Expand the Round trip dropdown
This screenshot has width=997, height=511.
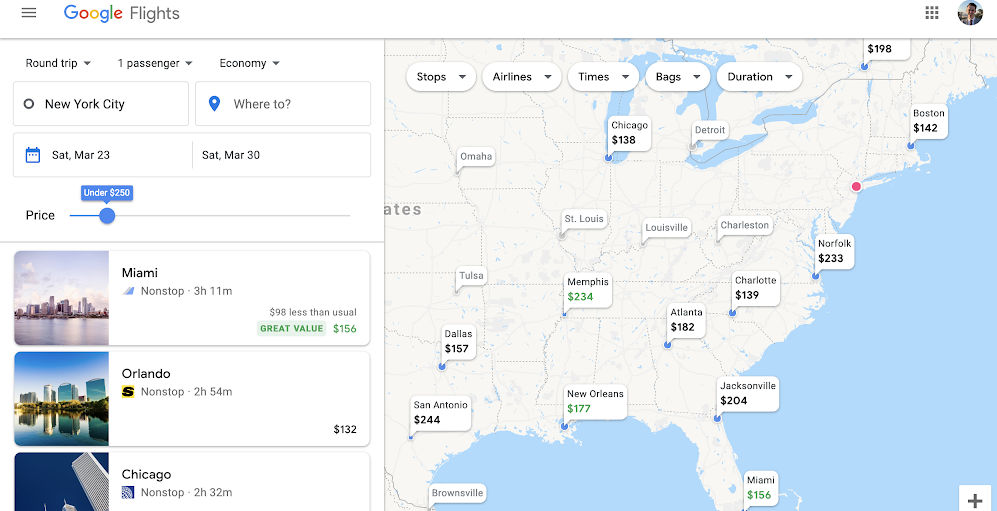(58, 63)
